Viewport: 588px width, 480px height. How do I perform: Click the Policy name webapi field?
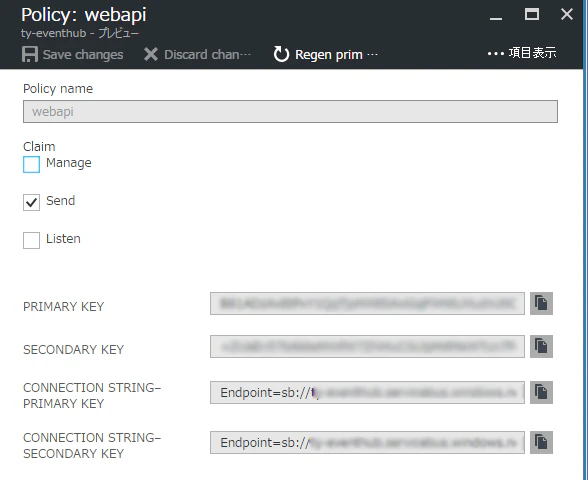point(290,111)
